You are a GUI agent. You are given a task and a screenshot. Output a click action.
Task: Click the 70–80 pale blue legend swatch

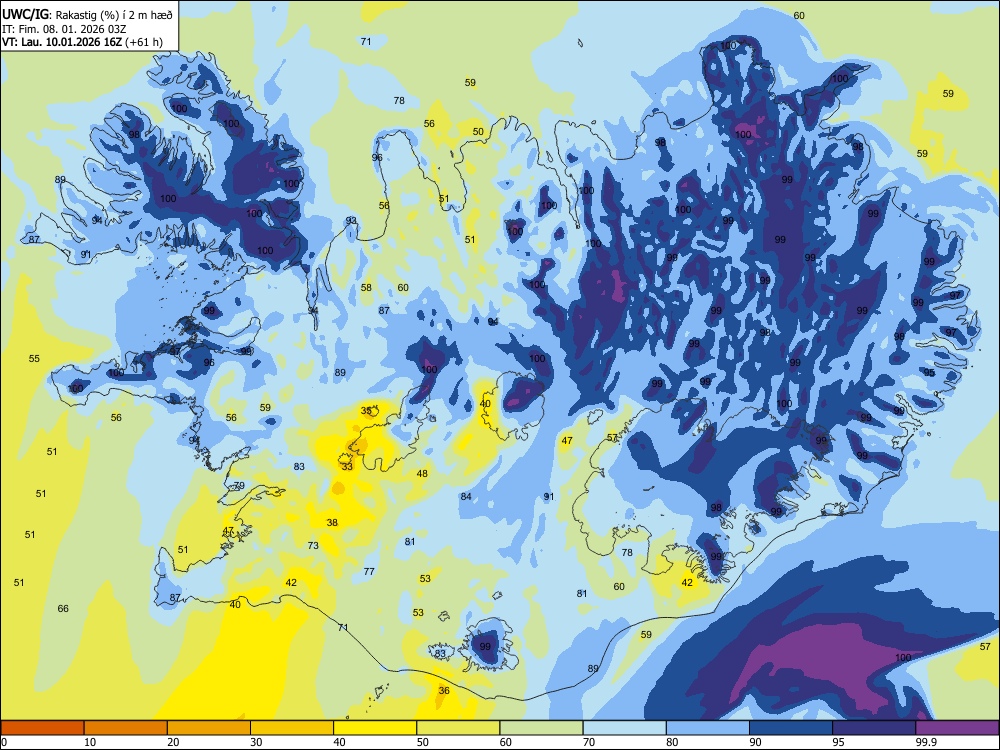pyautogui.click(x=624, y=728)
